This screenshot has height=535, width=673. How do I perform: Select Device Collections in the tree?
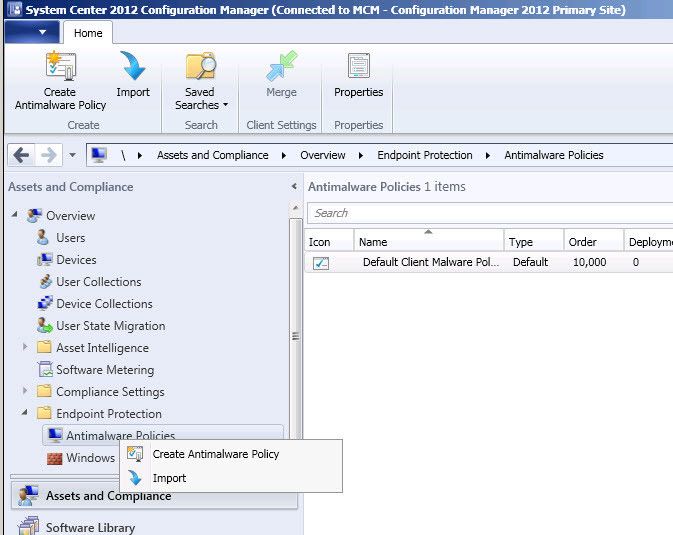pos(104,304)
